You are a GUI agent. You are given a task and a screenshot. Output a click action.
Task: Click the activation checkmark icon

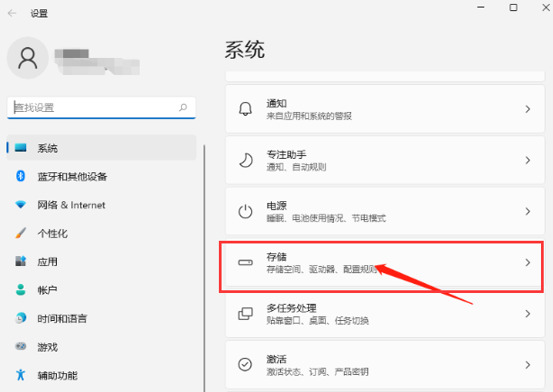(245, 364)
